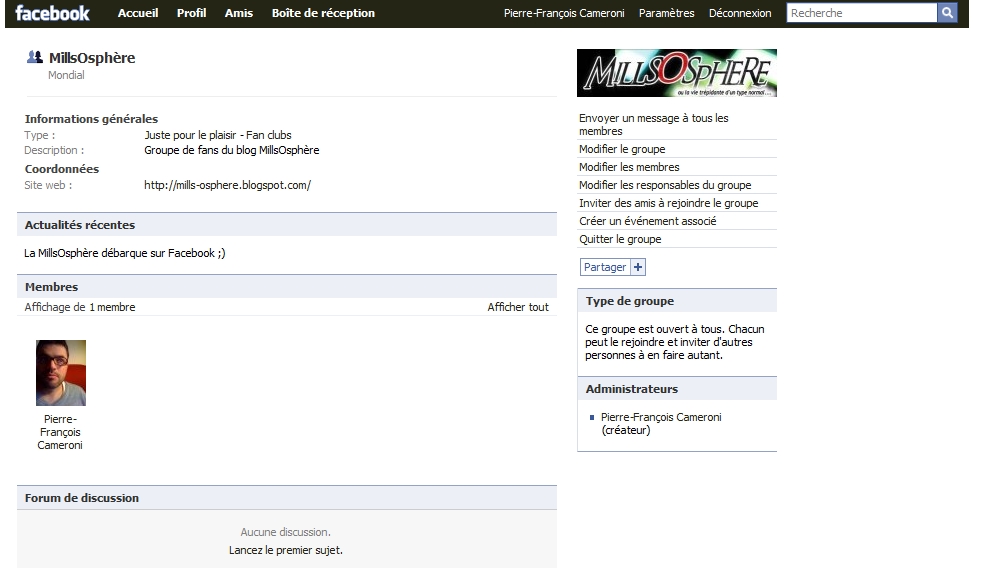
Task: Click the Mondial network label
Action: click(x=66, y=75)
